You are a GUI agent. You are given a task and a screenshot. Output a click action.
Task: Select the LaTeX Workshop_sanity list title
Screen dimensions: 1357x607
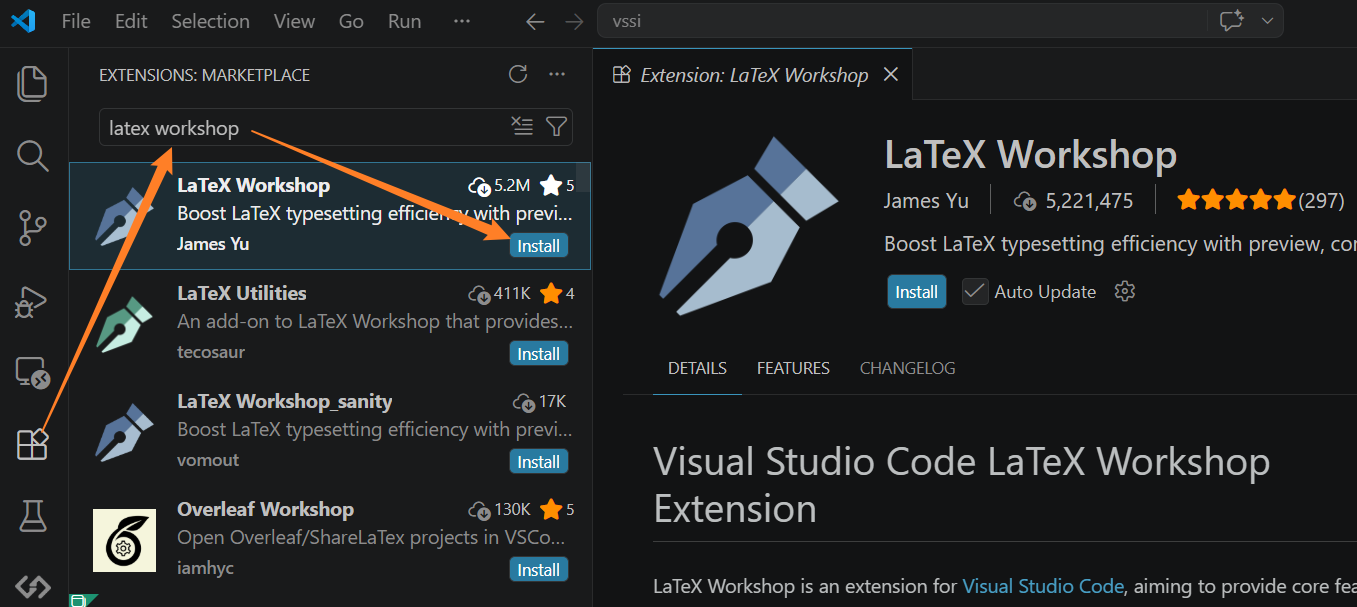[285, 401]
